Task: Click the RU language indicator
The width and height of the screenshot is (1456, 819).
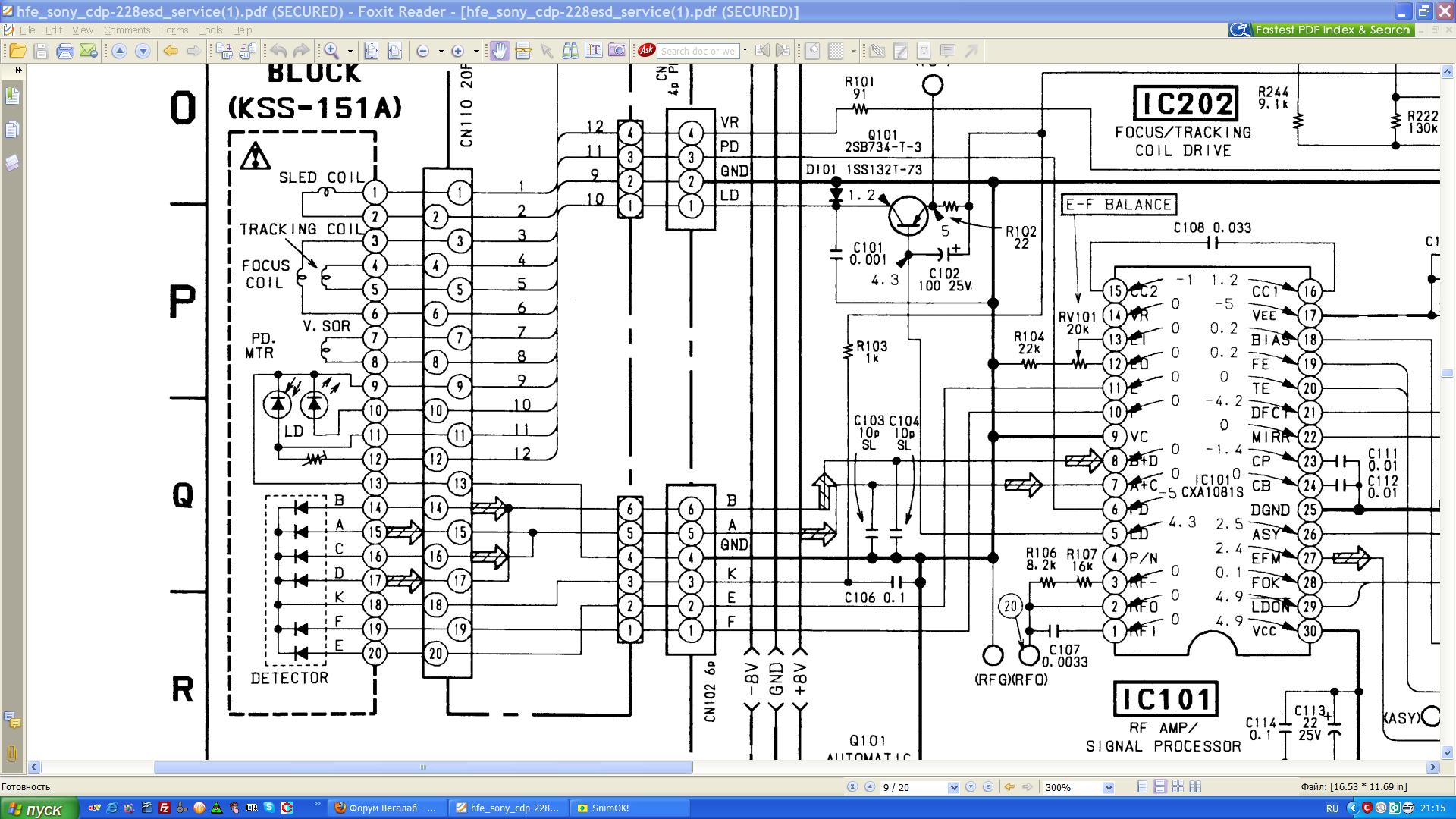Action: 1332,808
